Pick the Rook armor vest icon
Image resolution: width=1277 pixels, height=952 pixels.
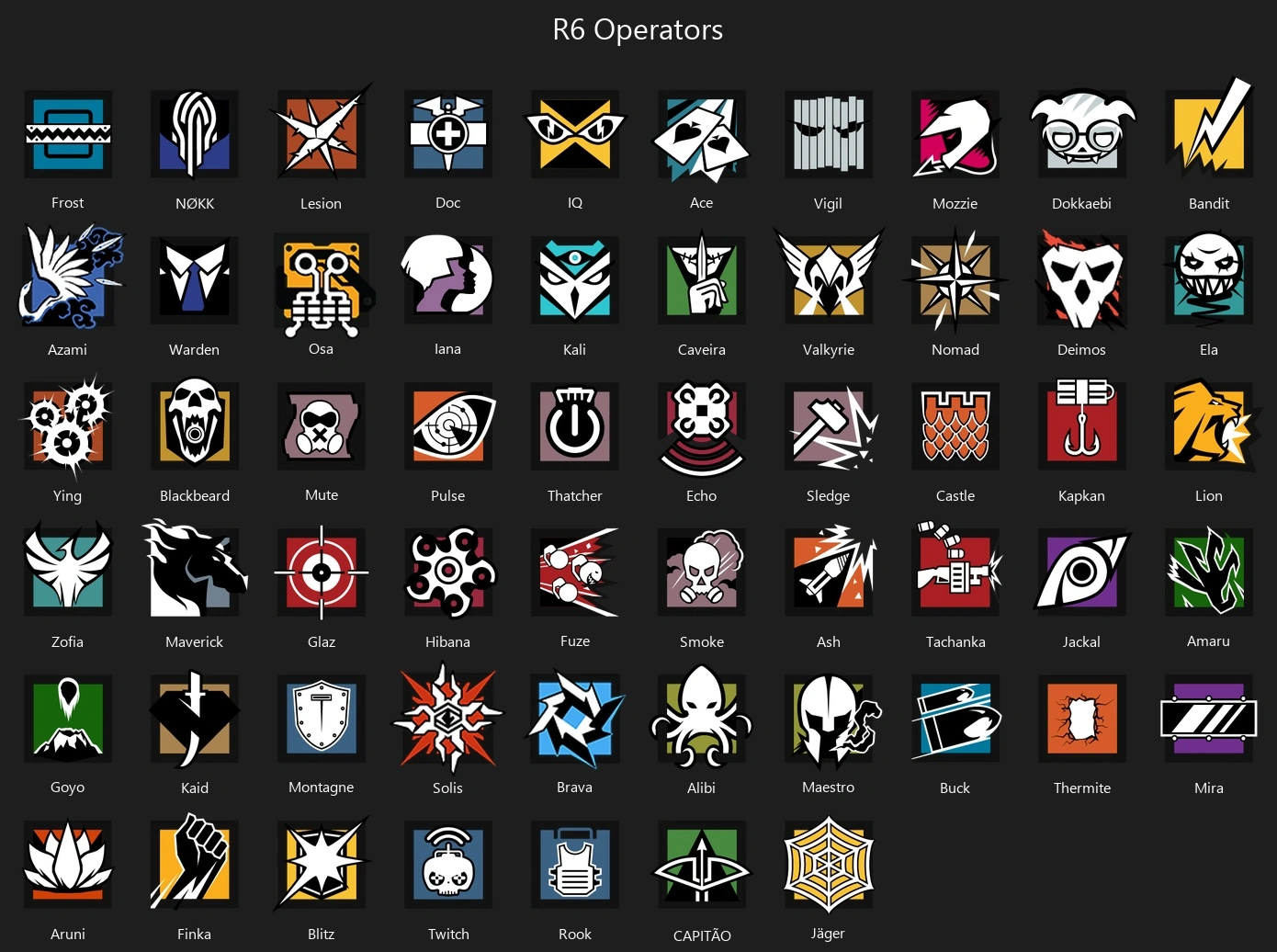pyautogui.click(x=575, y=865)
